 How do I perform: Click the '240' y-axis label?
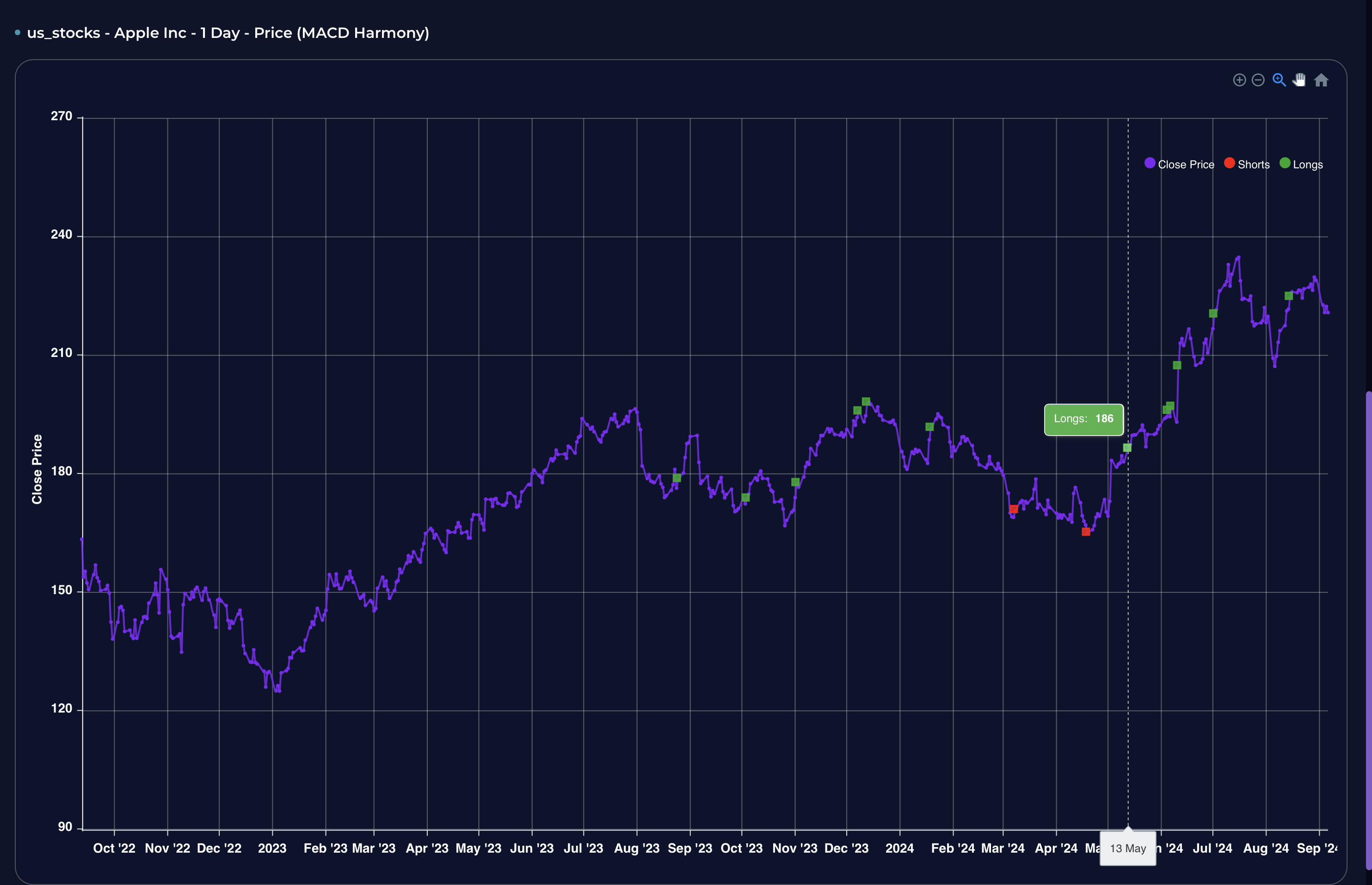[x=62, y=234]
